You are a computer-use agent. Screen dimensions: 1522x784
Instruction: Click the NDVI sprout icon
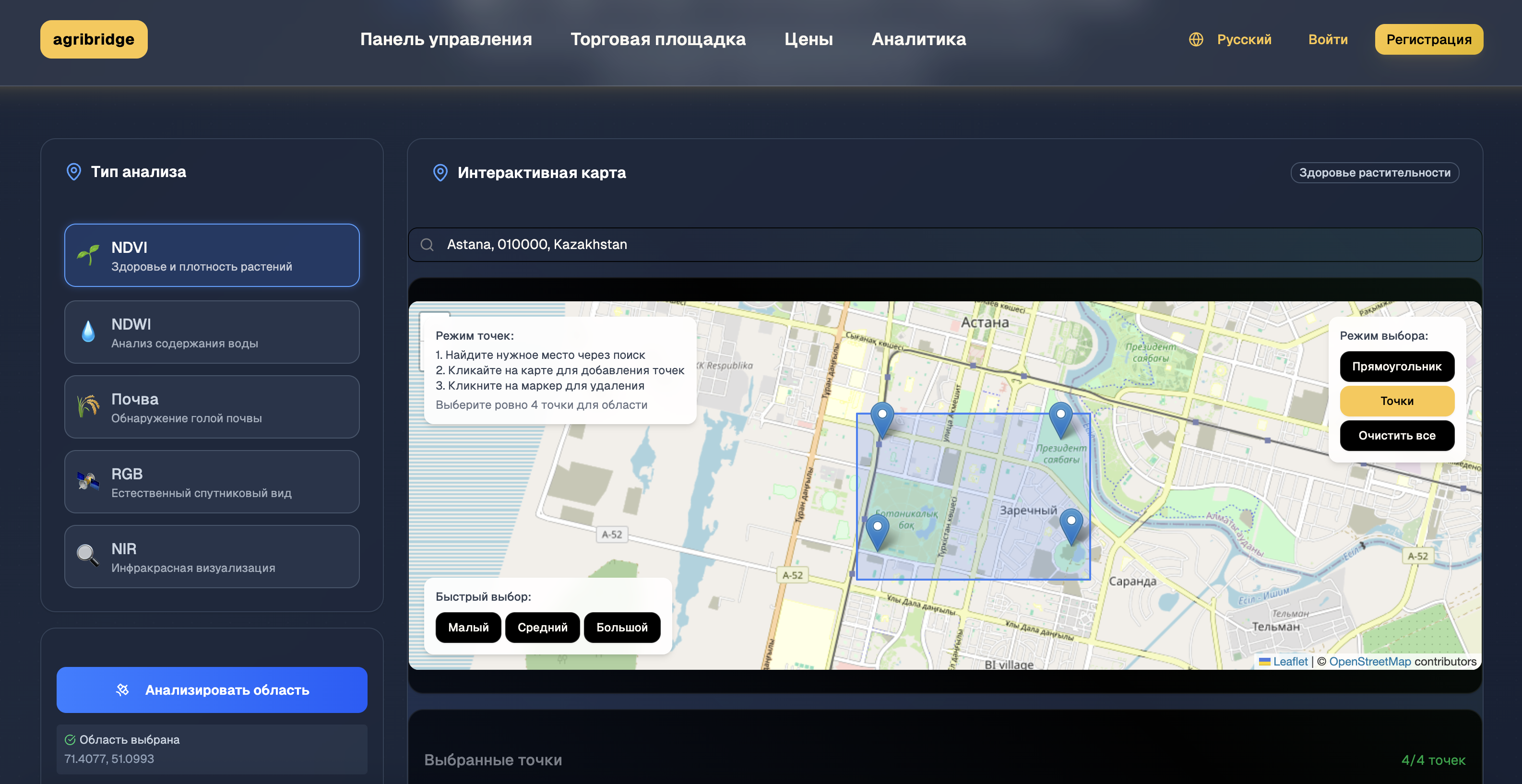(x=88, y=255)
